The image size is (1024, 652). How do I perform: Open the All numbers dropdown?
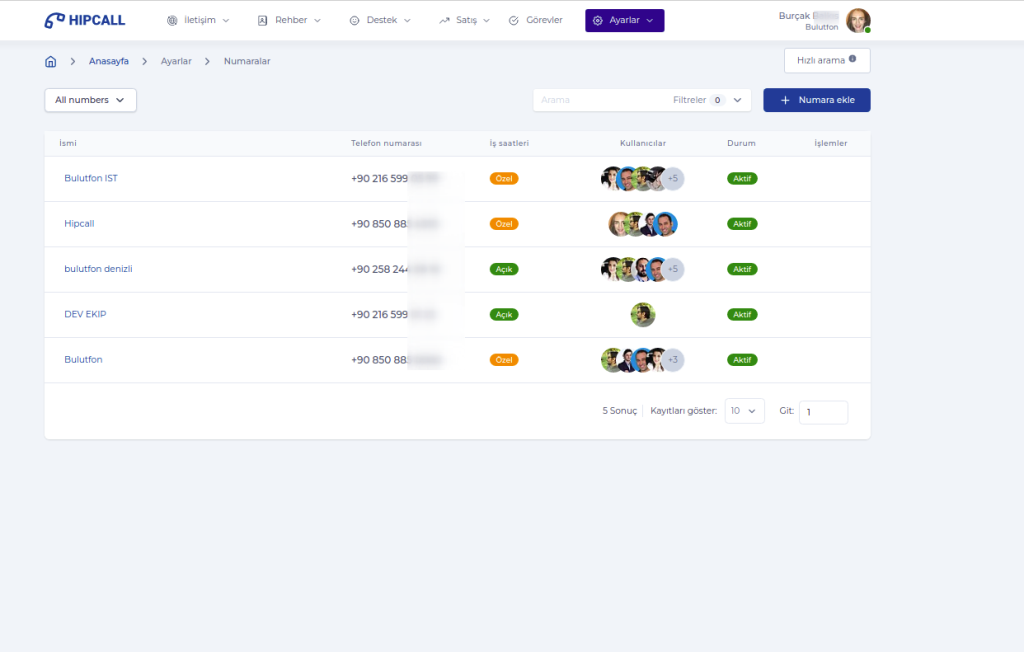(x=90, y=100)
